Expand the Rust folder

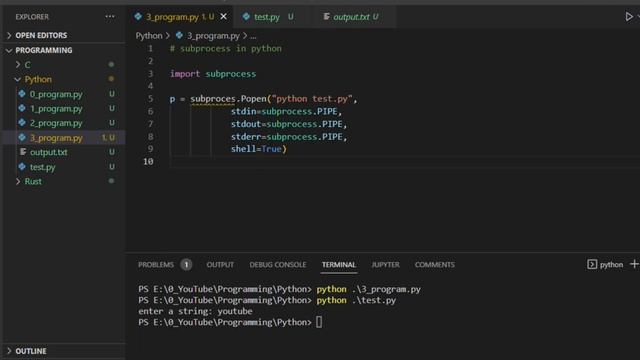click(18, 181)
